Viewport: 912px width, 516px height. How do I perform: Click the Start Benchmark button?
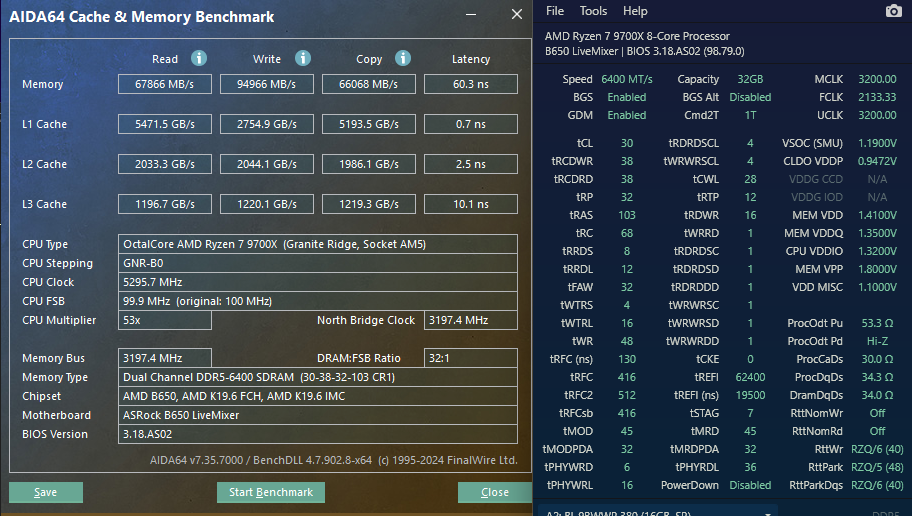click(270, 492)
